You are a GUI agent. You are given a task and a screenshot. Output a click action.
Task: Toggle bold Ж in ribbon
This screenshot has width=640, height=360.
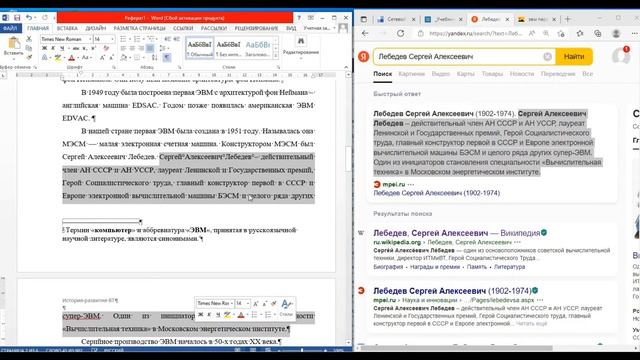[44, 48]
